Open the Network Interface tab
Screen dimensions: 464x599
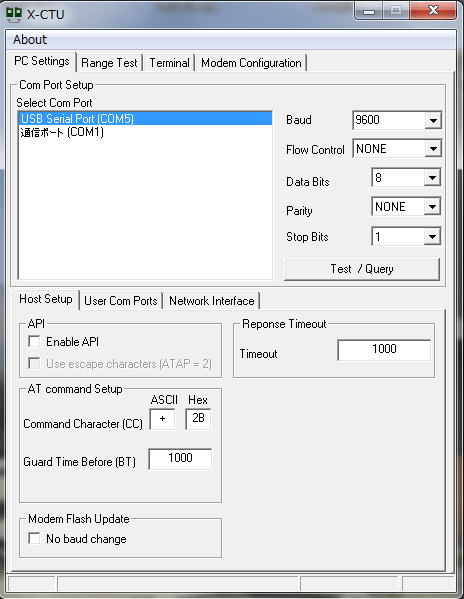point(212,301)
